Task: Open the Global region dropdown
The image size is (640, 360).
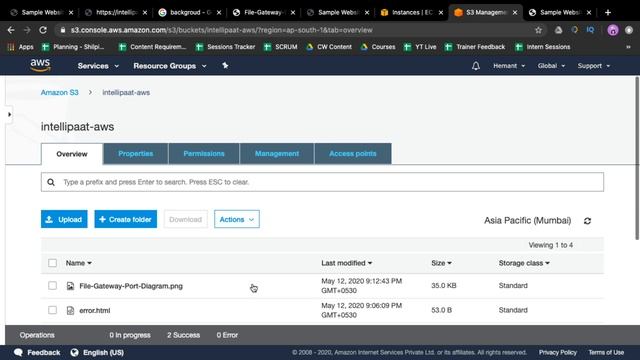Action: pos(551,66)
